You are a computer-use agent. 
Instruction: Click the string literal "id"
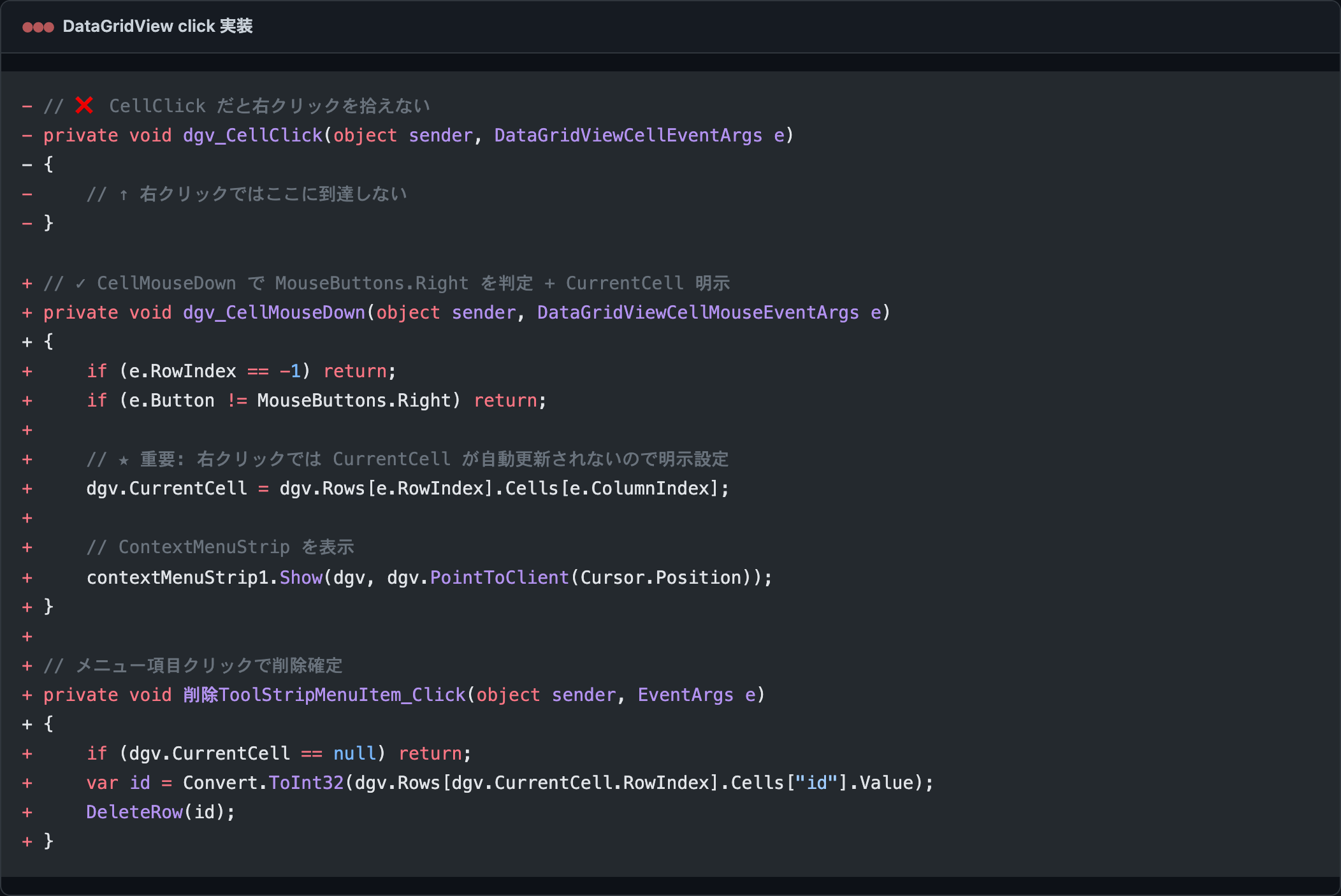pyautogui.click(x=816, y=783)
